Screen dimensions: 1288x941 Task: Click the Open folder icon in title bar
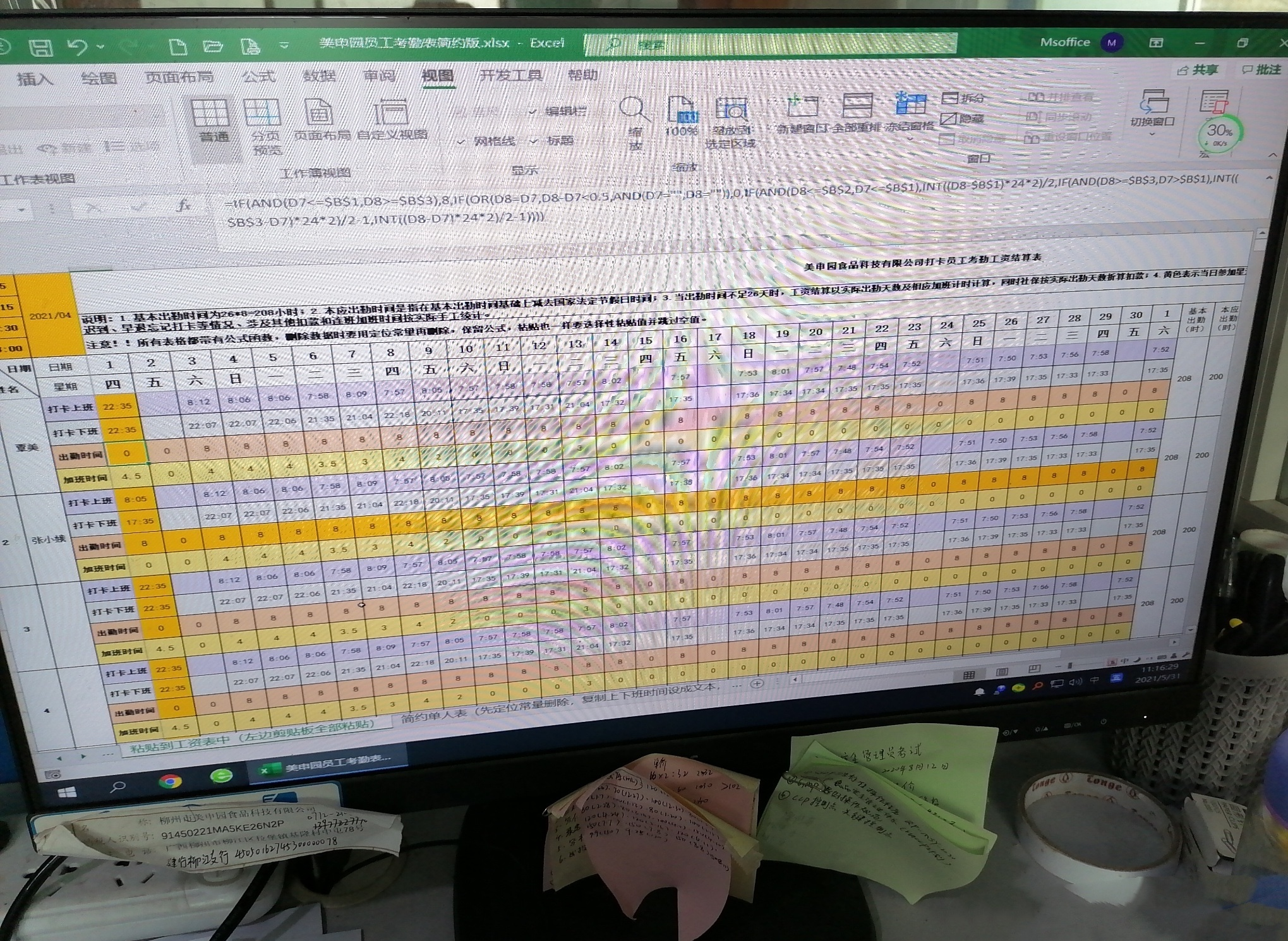coord(213,46)
